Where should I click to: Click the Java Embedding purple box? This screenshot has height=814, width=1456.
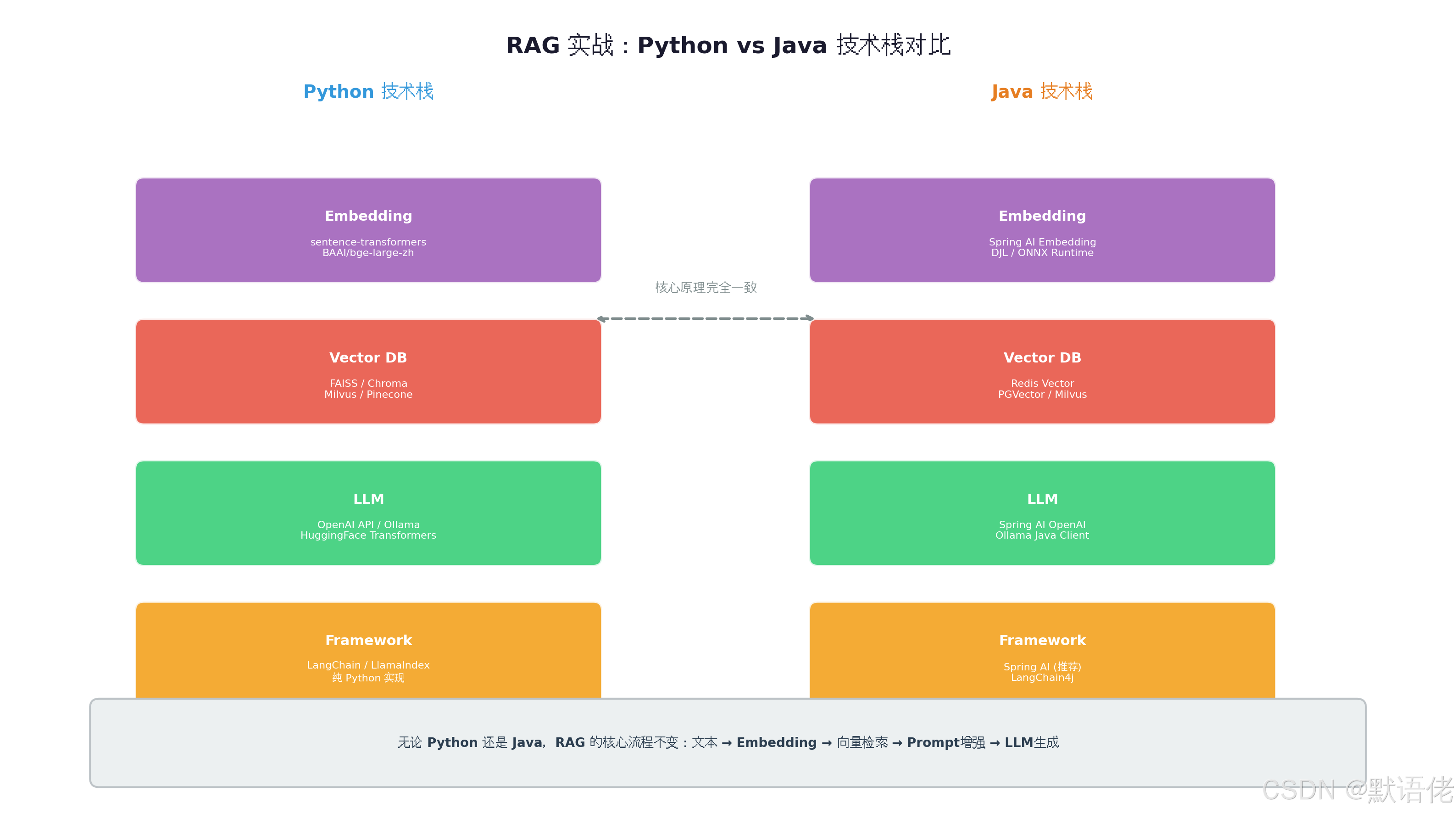coord(1042,230)
